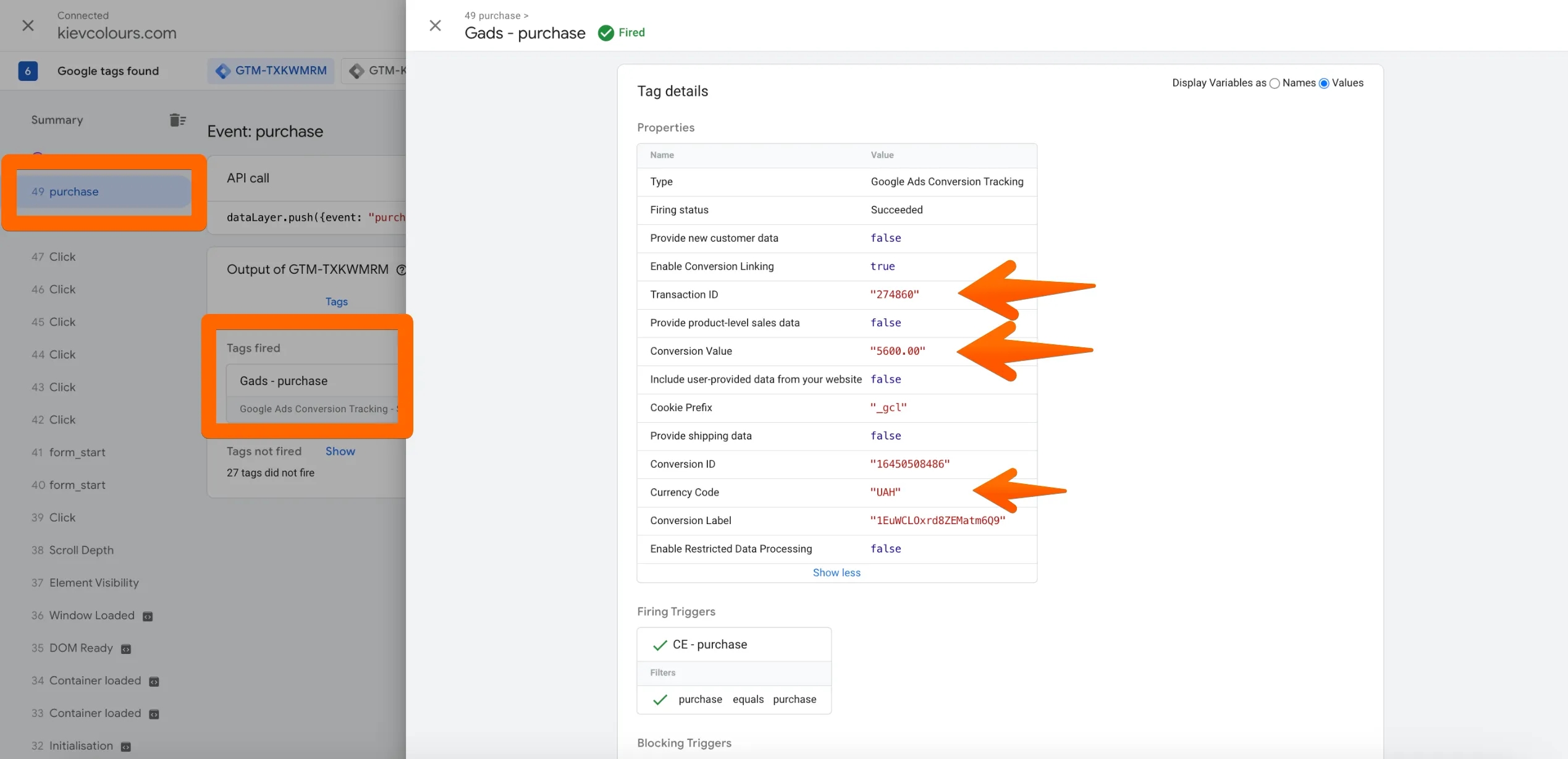Select the Values display radio button
Viewport: 1568px width, 759px height.
point(1324,83)
